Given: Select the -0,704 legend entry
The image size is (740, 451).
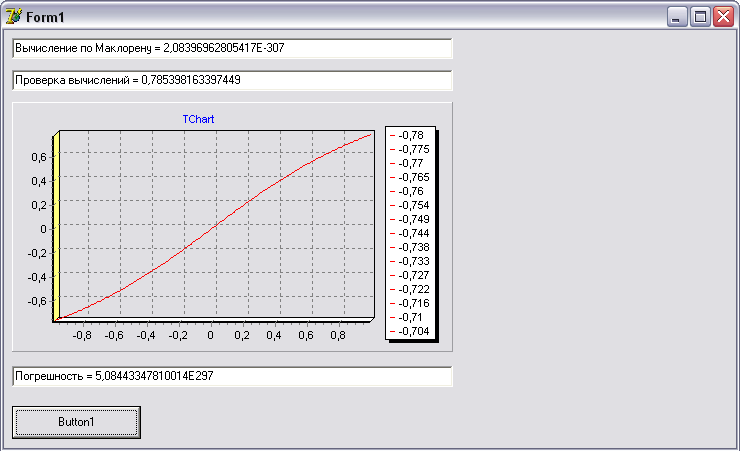Looking at the screenshot, I should click(x=411, y=331).
